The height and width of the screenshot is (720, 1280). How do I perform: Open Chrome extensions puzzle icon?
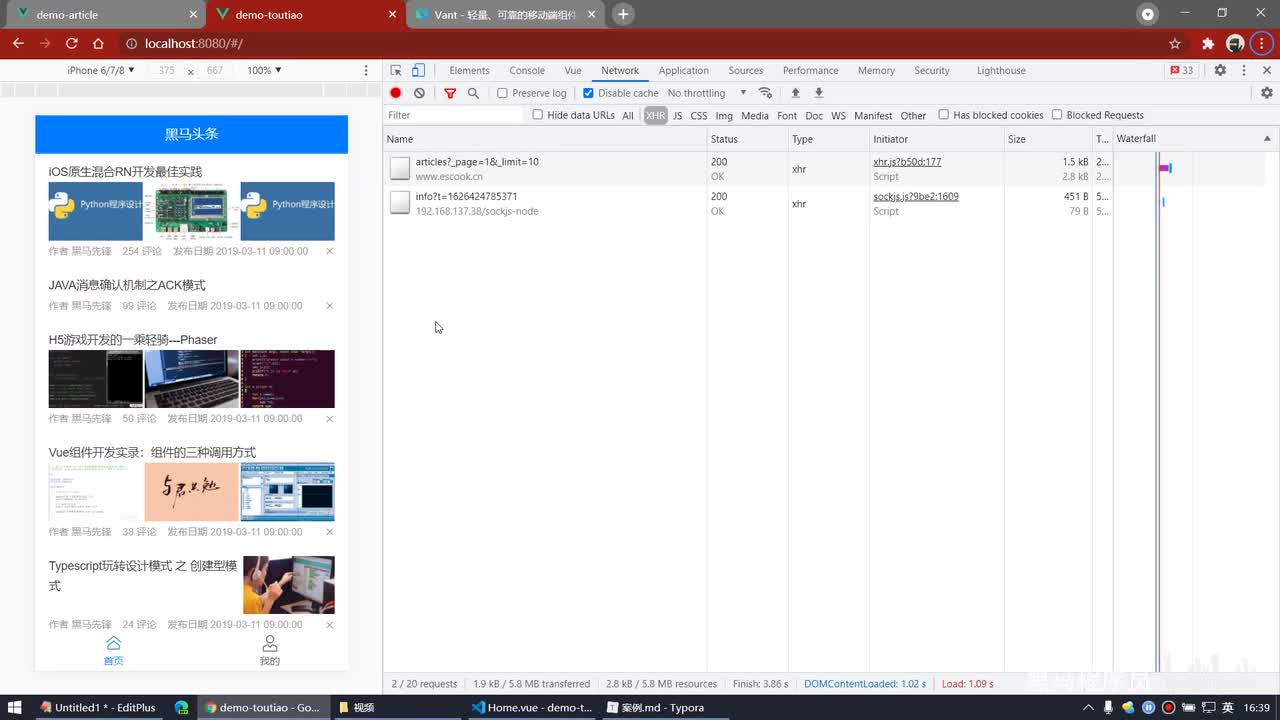[1208, 43]
